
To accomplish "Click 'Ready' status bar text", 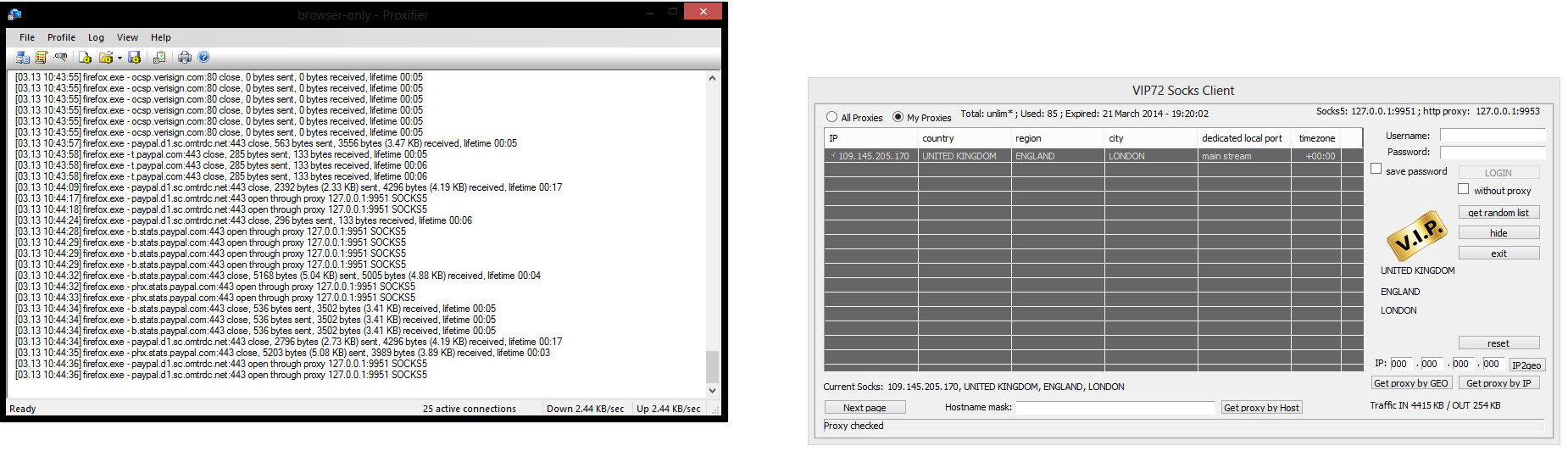I will [23, 409].
